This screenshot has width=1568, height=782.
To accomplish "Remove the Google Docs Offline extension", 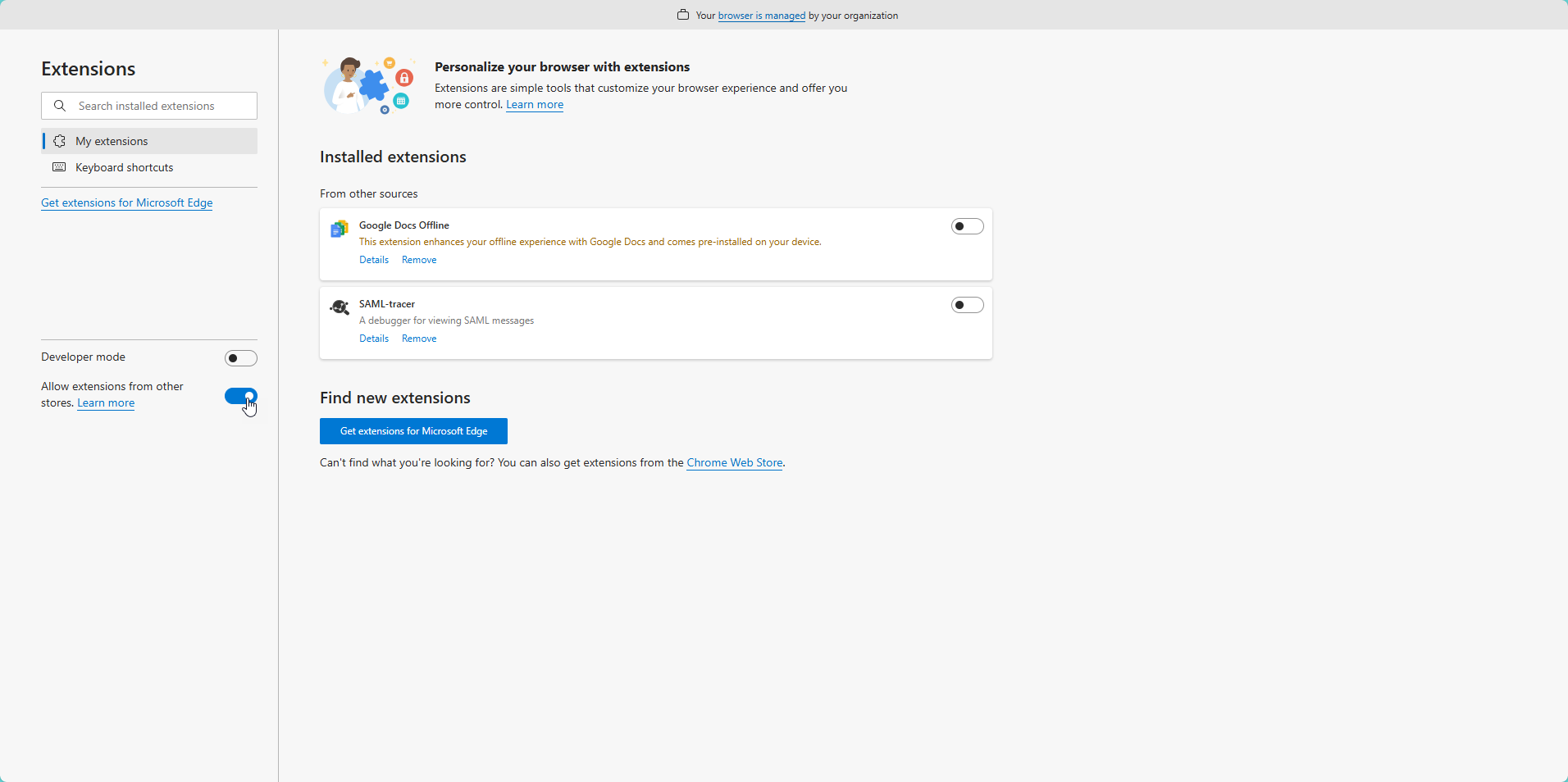I will [x=419, y=260].
